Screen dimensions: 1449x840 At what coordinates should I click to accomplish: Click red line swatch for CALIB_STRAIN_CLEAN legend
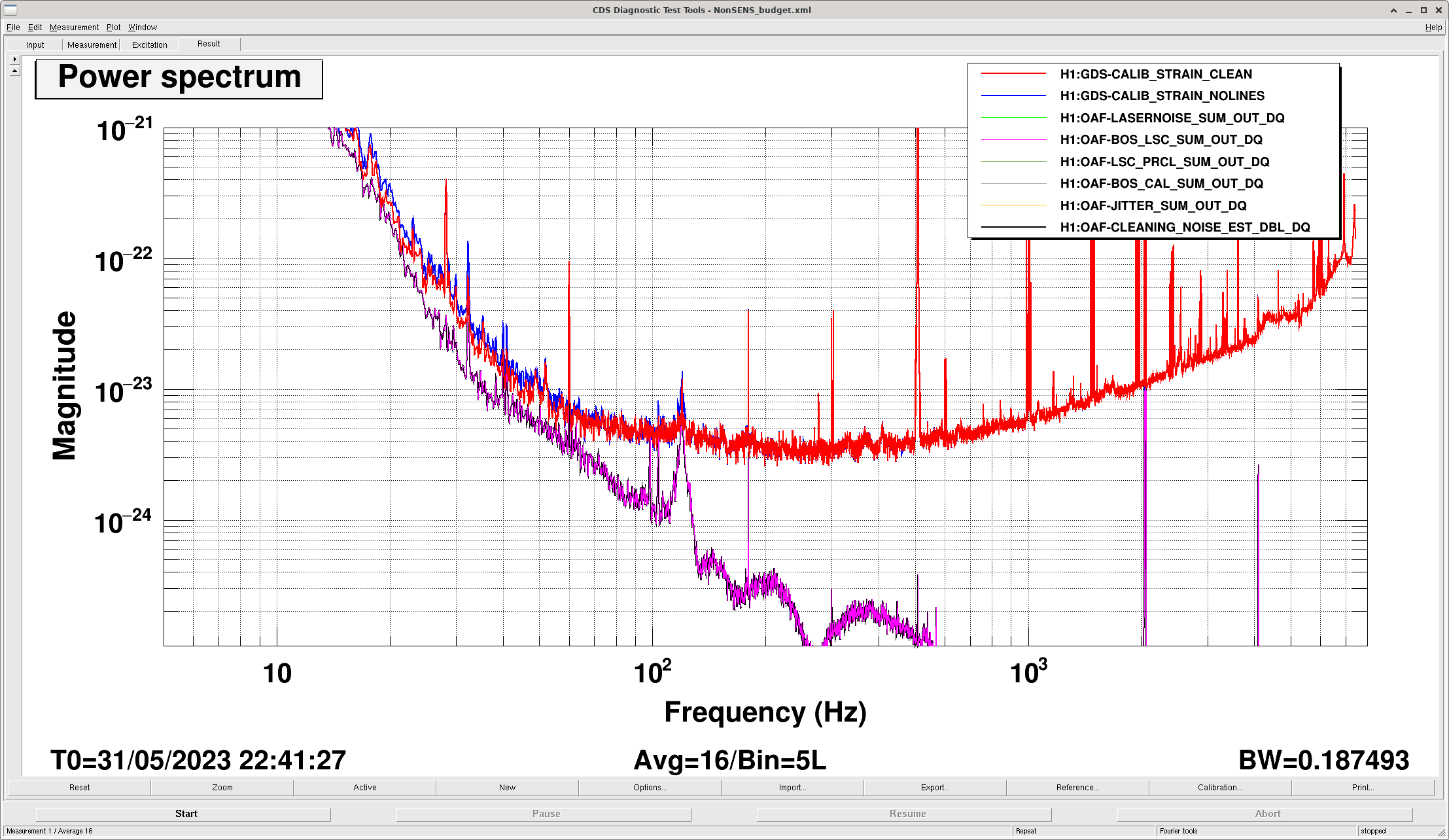(x=1013, y=74)
